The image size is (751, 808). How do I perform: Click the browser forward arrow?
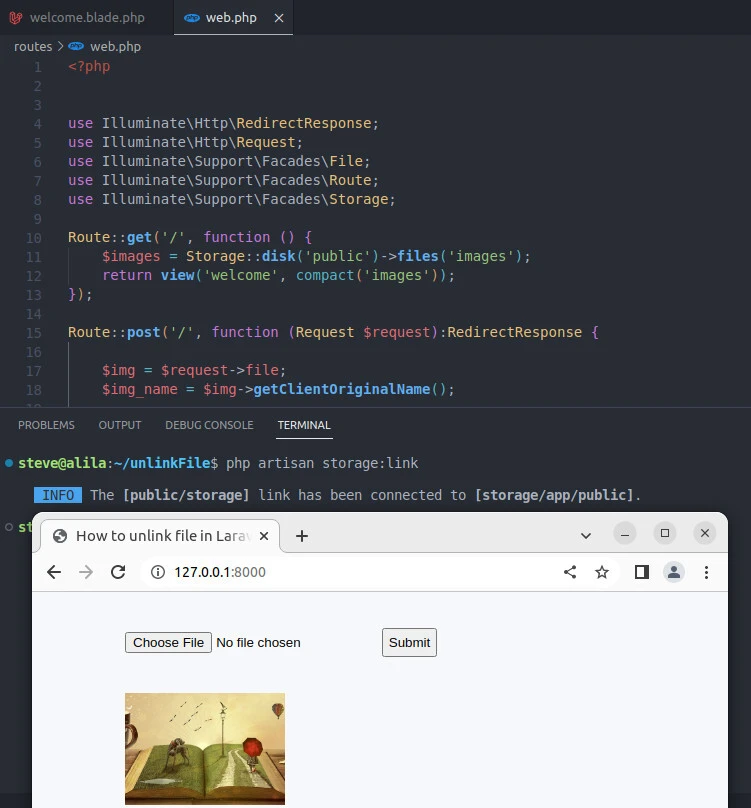[86, 572]
